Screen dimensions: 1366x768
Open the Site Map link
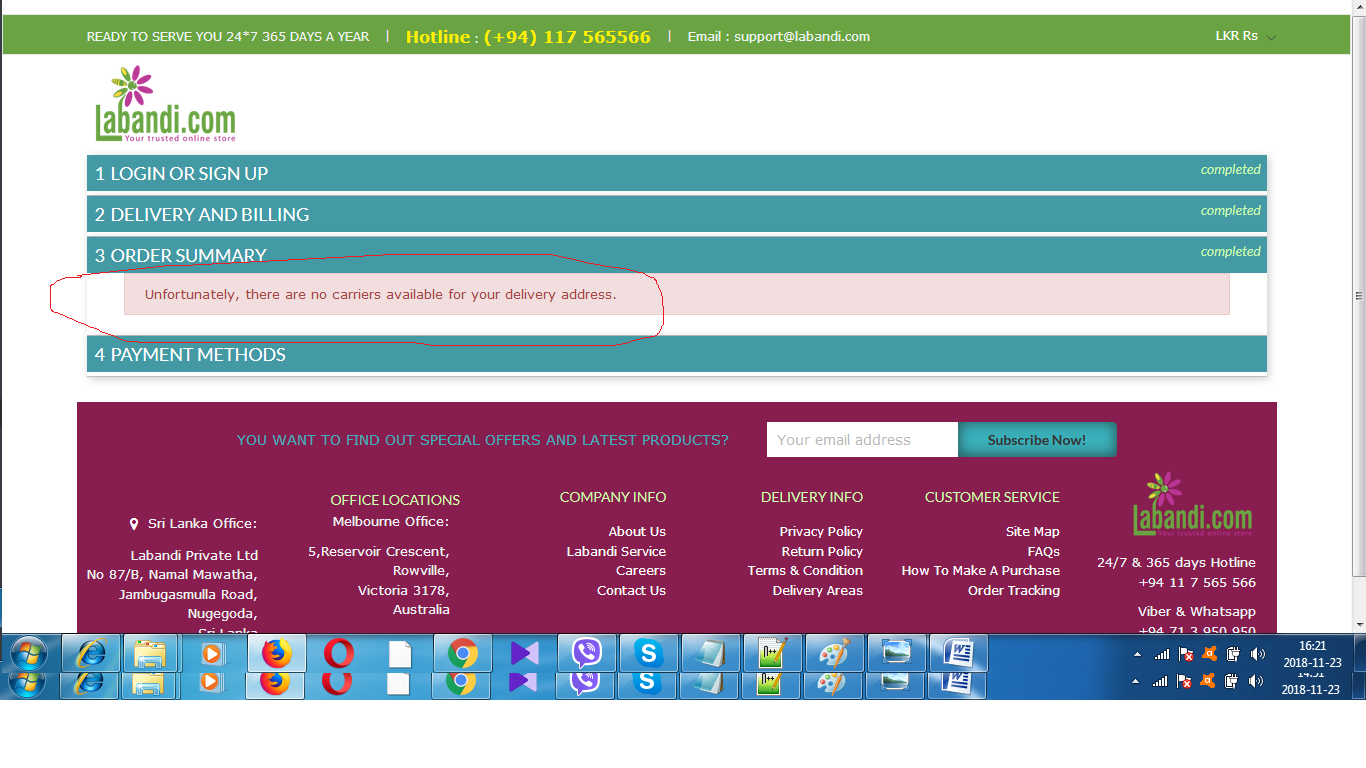[1033, 532]
